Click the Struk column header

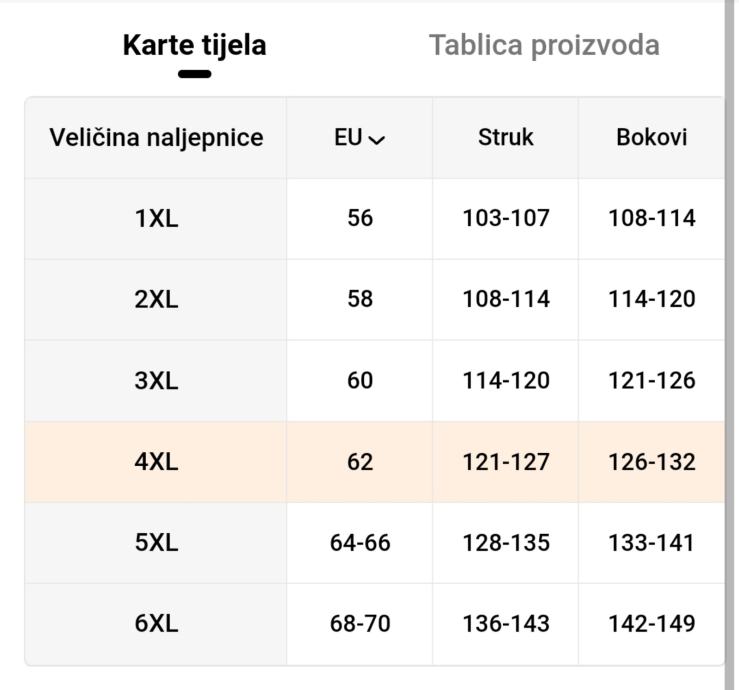[x=505, y=138]
